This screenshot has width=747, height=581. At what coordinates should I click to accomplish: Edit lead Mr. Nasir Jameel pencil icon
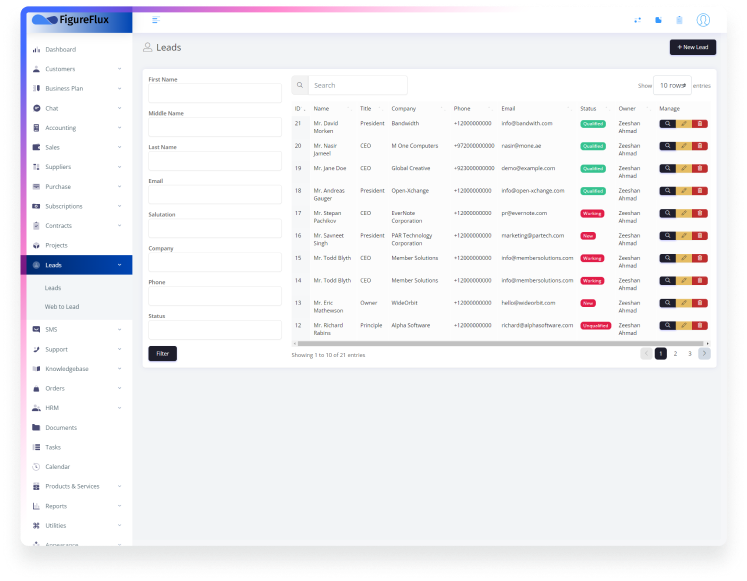(x=684, y=146)
